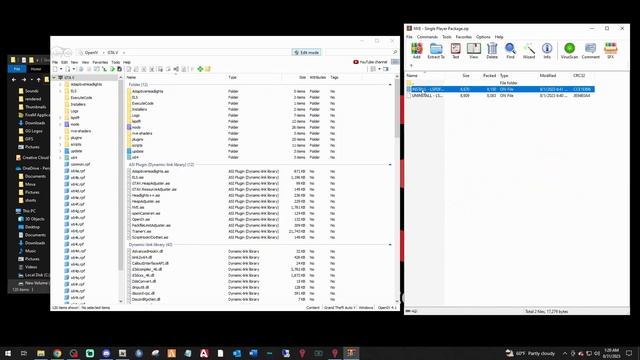Click the search magnifier icon in OpenIV
Screen dimensions: 640x360
coord(395,52)
